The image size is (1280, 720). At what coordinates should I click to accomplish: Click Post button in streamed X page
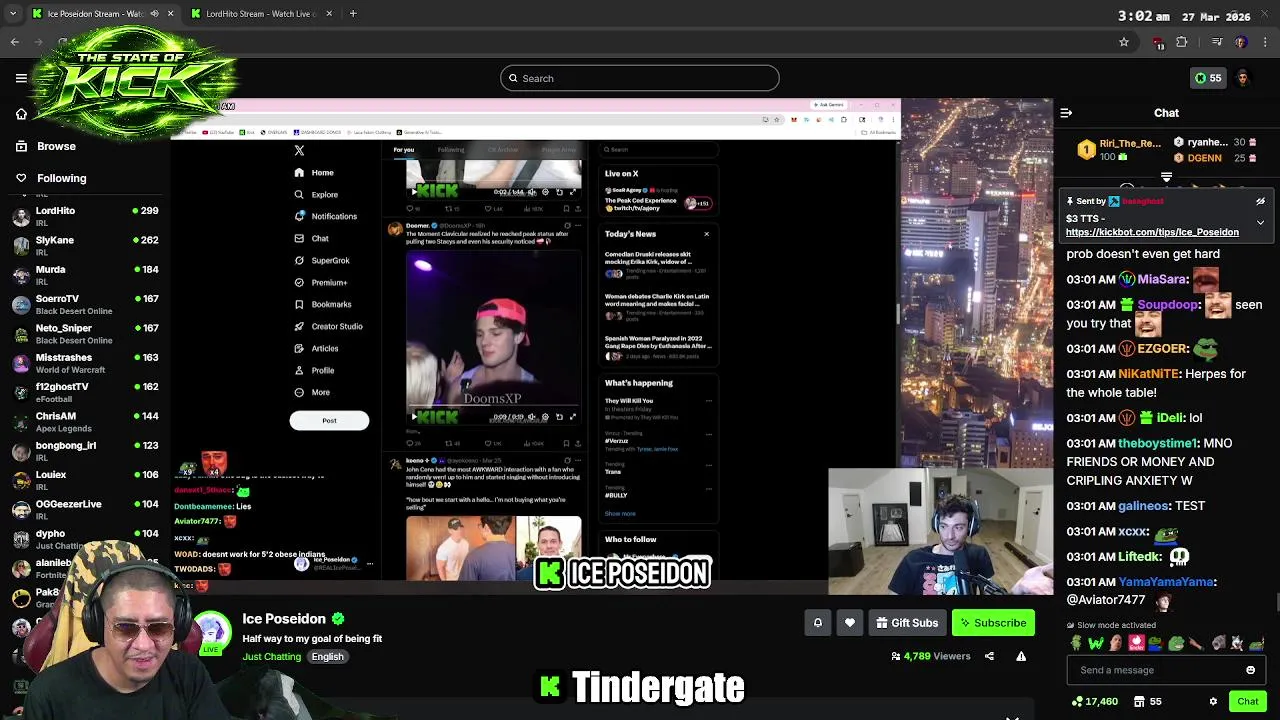tap(329, 420)
